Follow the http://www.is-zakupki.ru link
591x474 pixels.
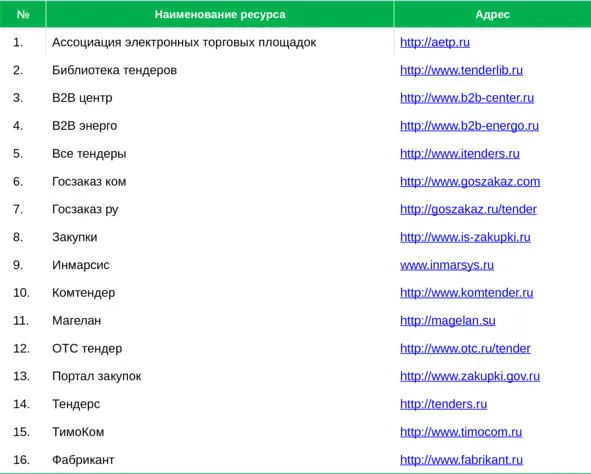(465, 237)
